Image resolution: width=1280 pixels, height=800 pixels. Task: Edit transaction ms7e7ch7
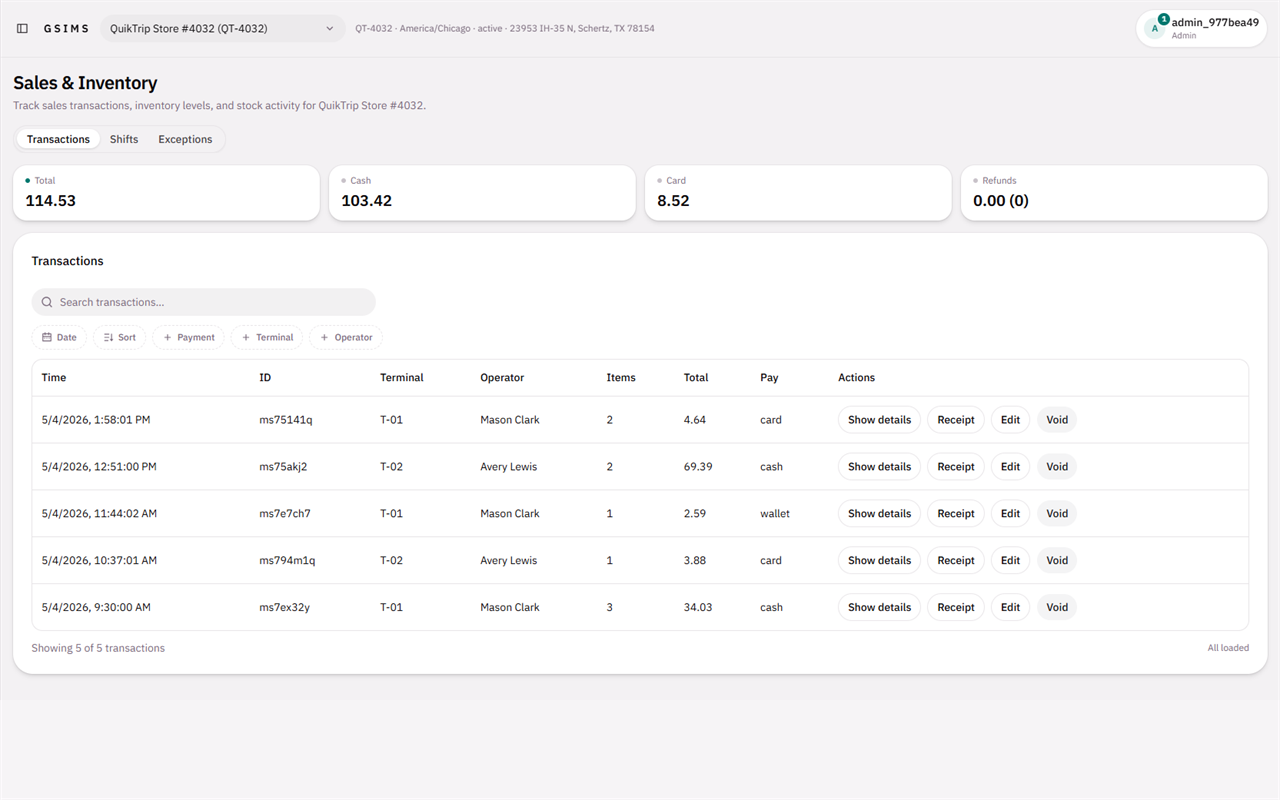[1011, 514]
